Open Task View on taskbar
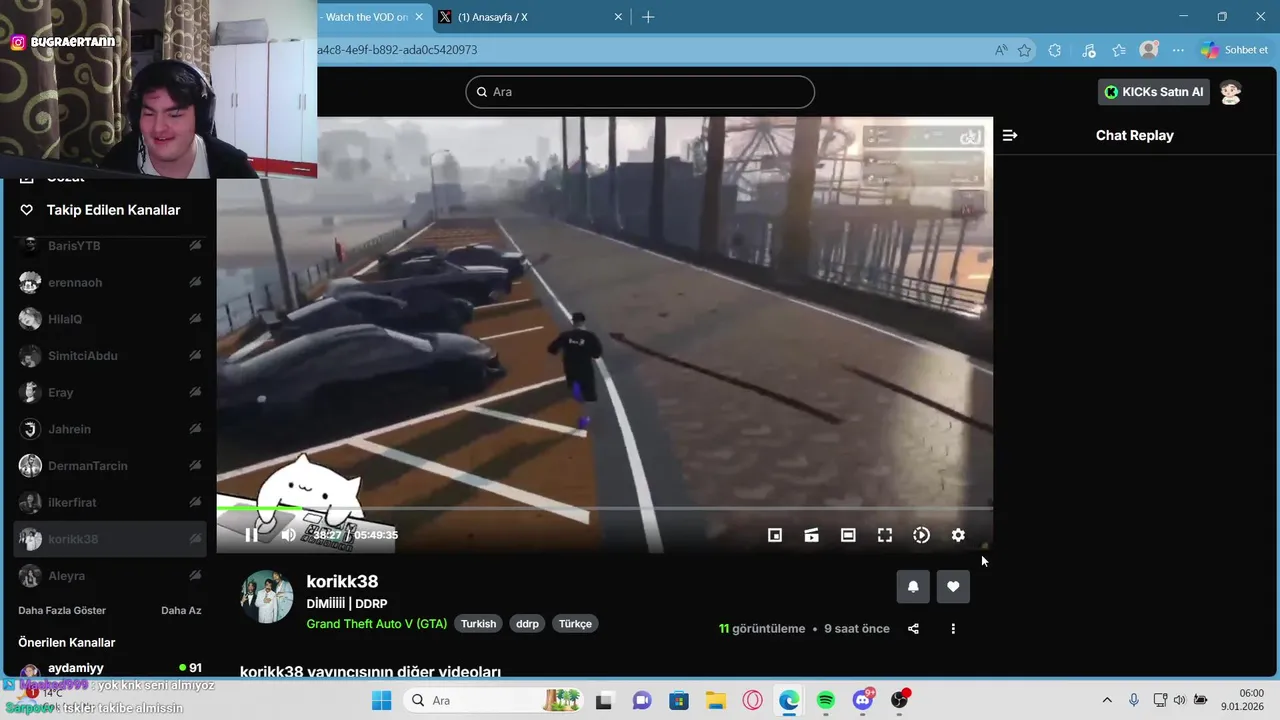 (x=604, y=700)
